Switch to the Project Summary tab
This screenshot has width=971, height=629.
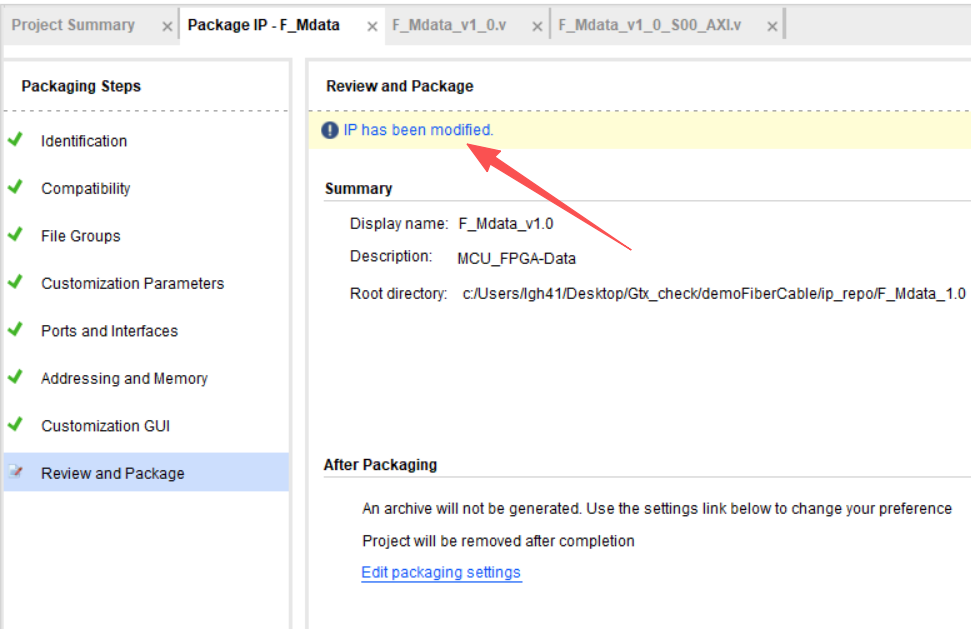[x=73, y=25]
